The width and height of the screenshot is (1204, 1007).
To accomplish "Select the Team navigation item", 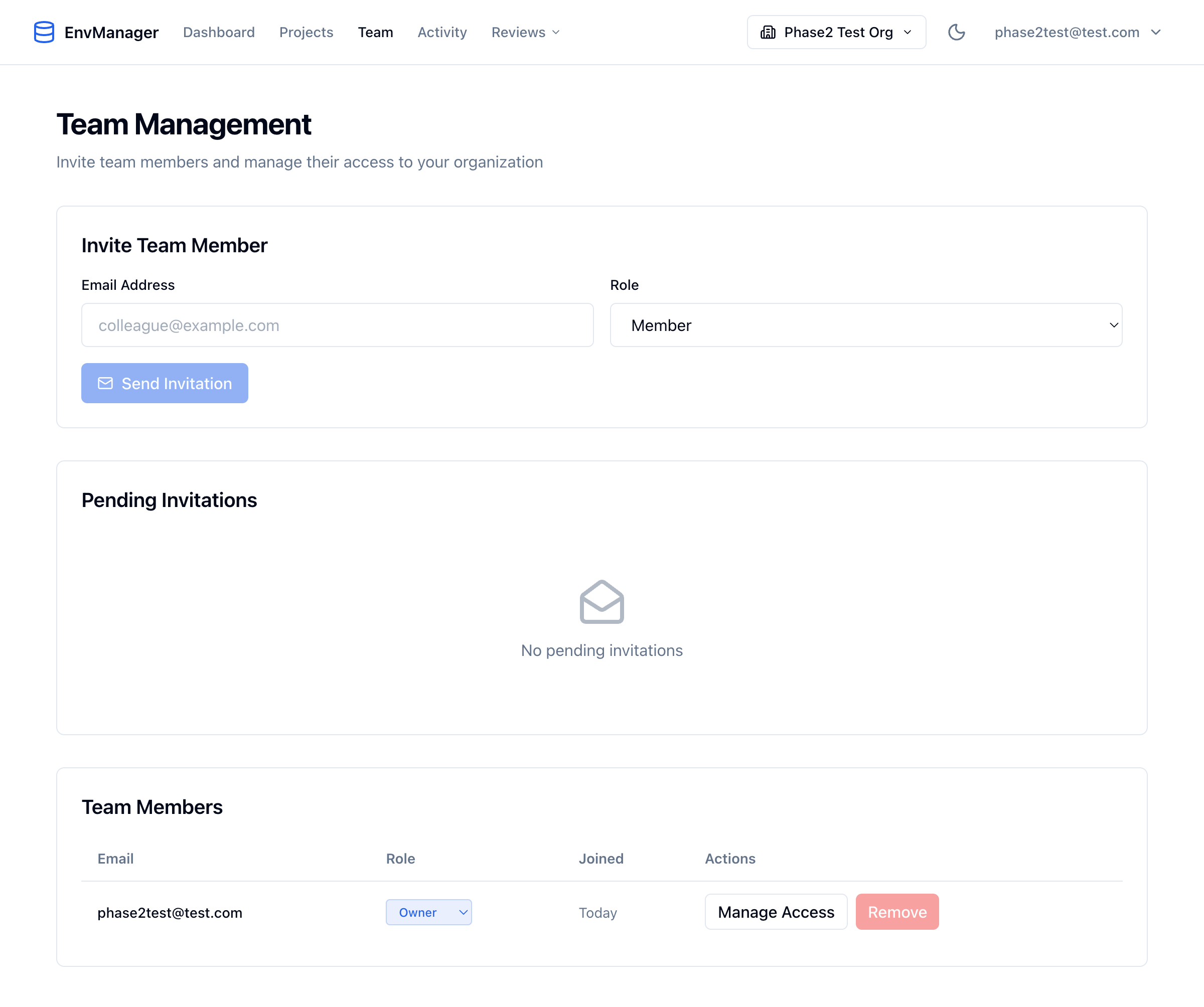I will pos(375,32).
